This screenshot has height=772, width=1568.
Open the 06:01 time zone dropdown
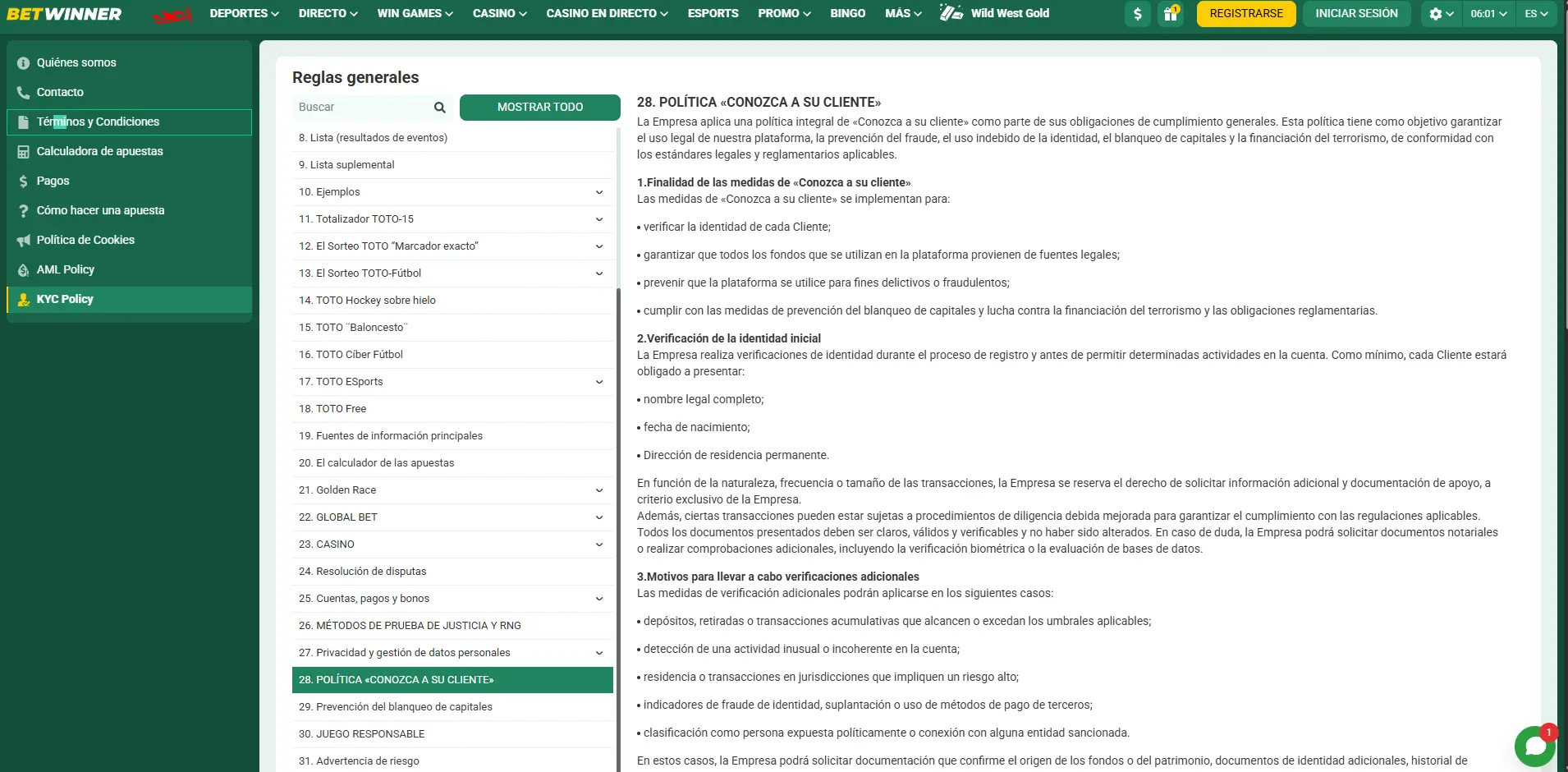click(x=1488, y=14)
